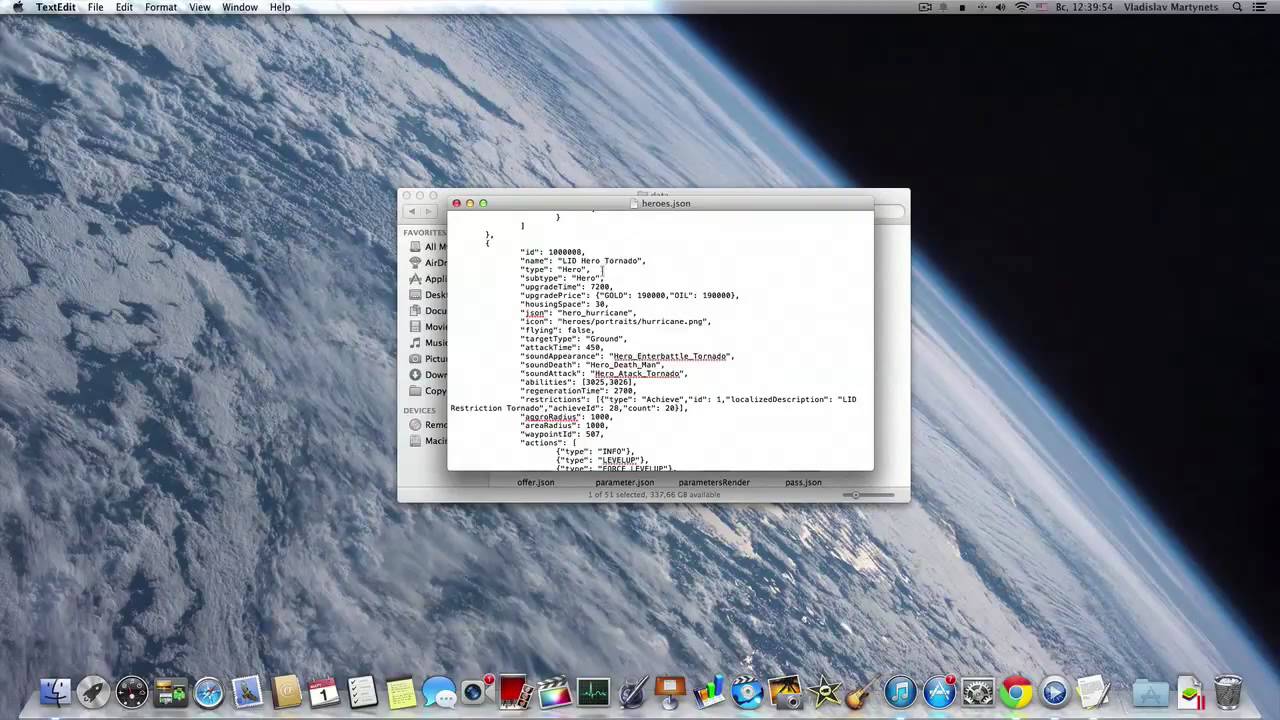
Task: Show Notification Center list icon
Action: click(x=1261, y=7)
